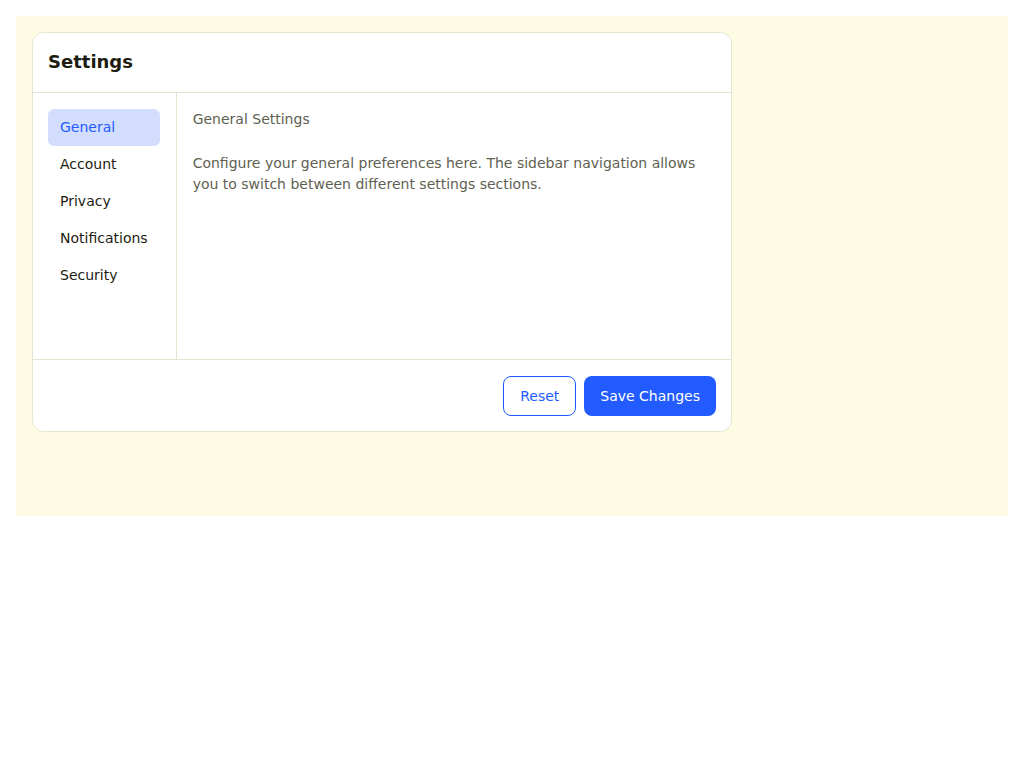Click the General Settings heading text

click(x=251, y=120)
